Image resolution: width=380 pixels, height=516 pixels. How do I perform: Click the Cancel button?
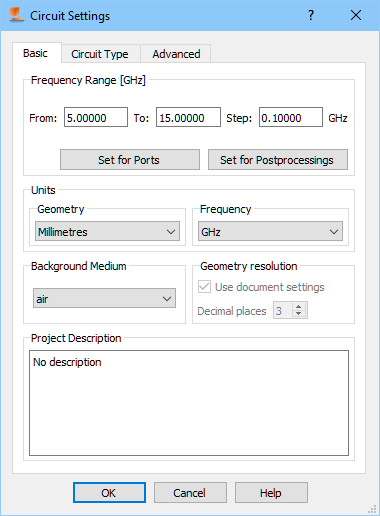[190, 492]
